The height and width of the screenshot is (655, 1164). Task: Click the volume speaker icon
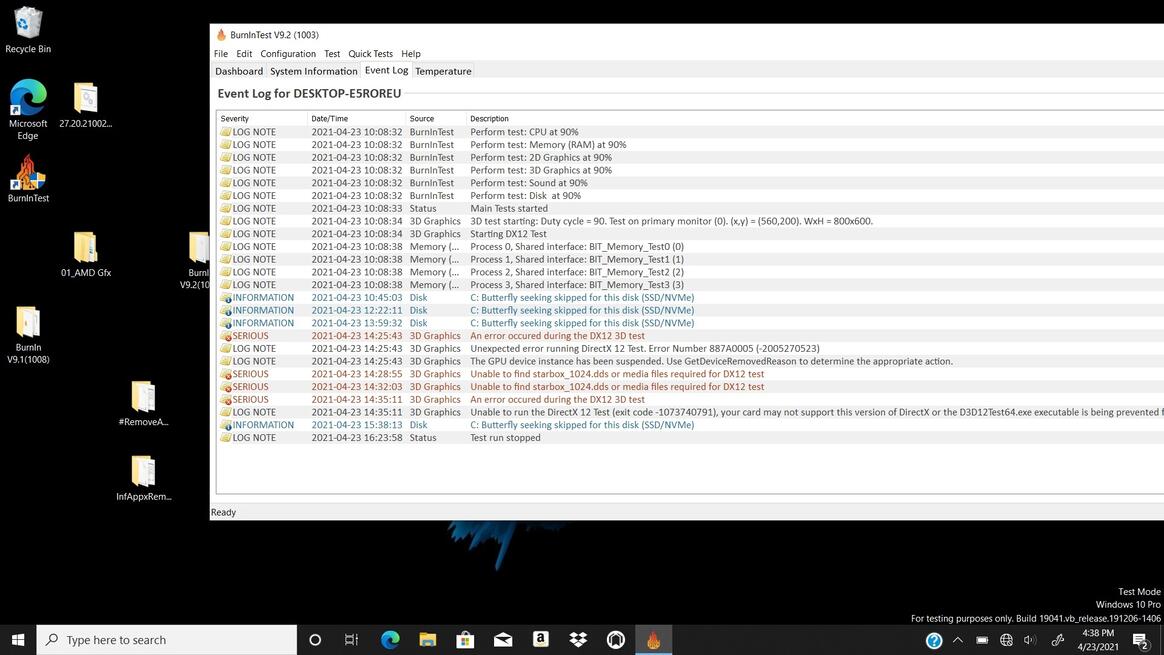(x=1030, y=639)
